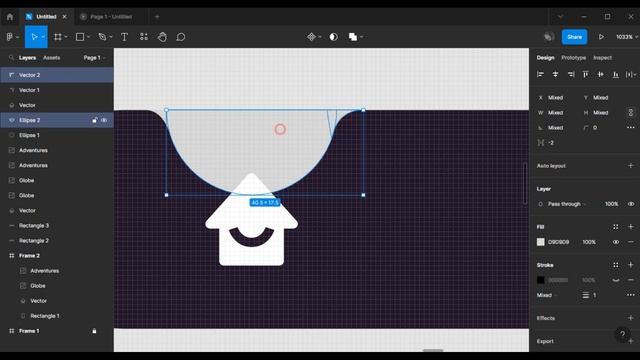This screenshot has height=360, width=640.
Task: Select the Frame tool
Action: (58, 37)
